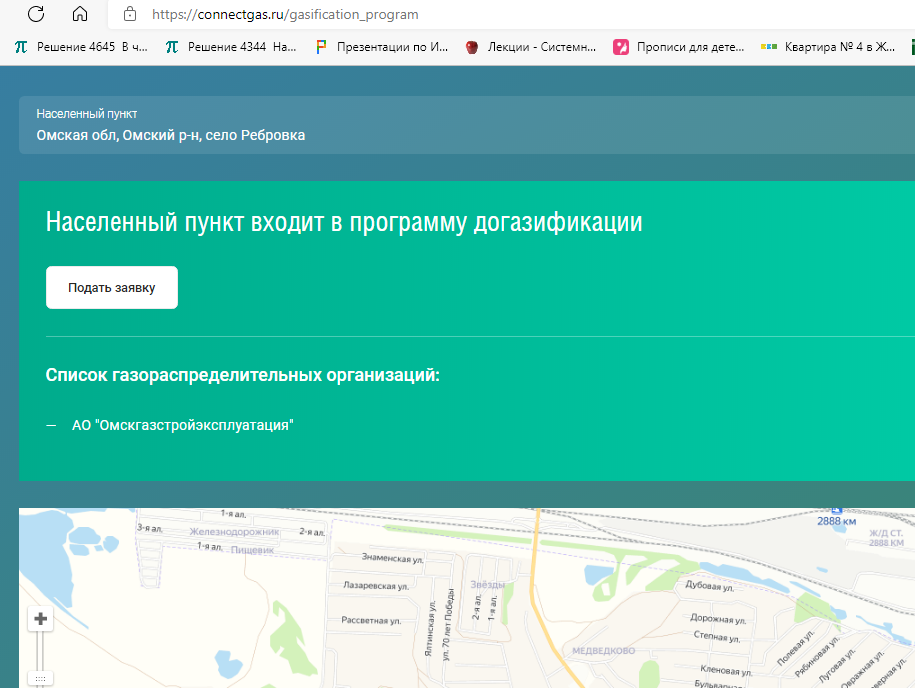
Task: Open the "Решение 4344" bookmark
Action: [x=232, y=46]
